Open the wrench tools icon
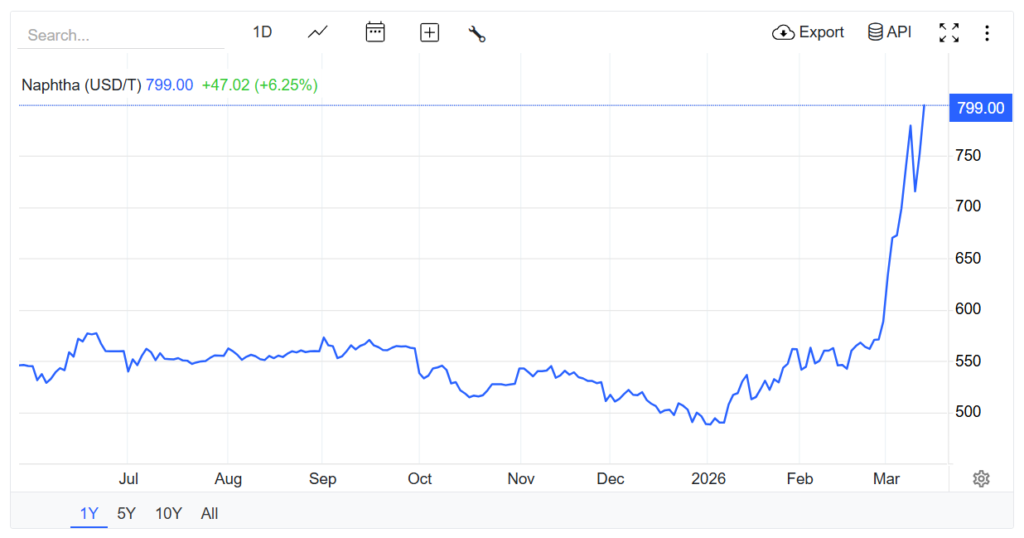The height and width of the screenshot is (538, 1024). (x=477, y=33)
